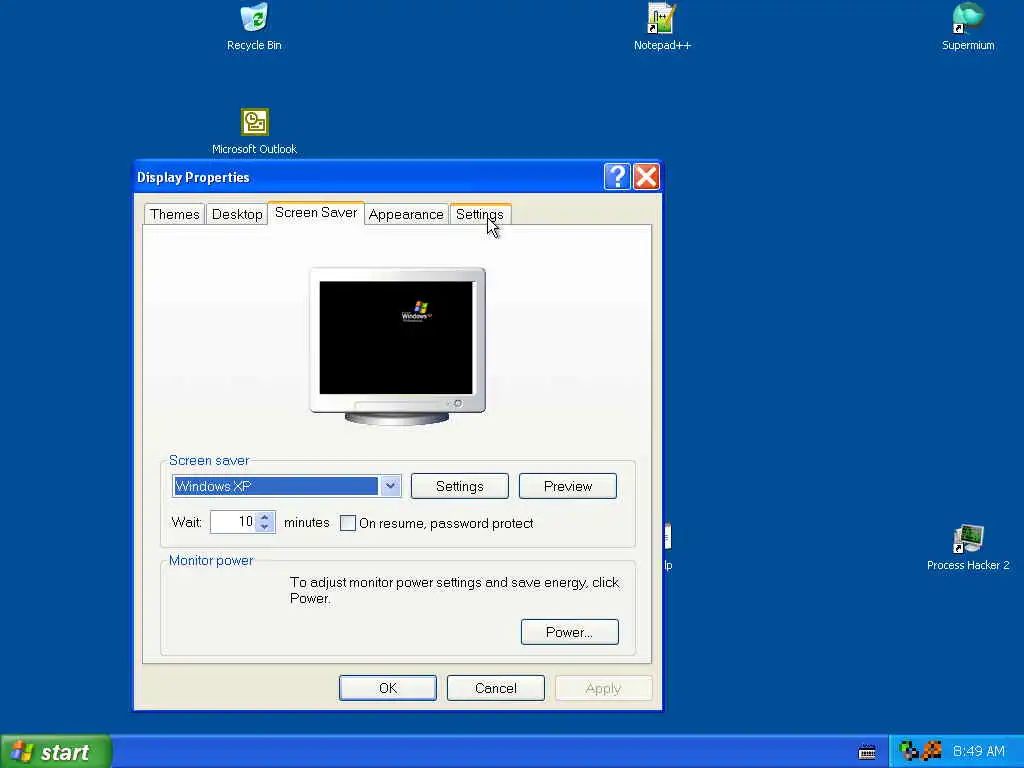Screen dimensions: 1024x768
Task: Open the Settings tab in Display Properties
Action: pos(480,214)
